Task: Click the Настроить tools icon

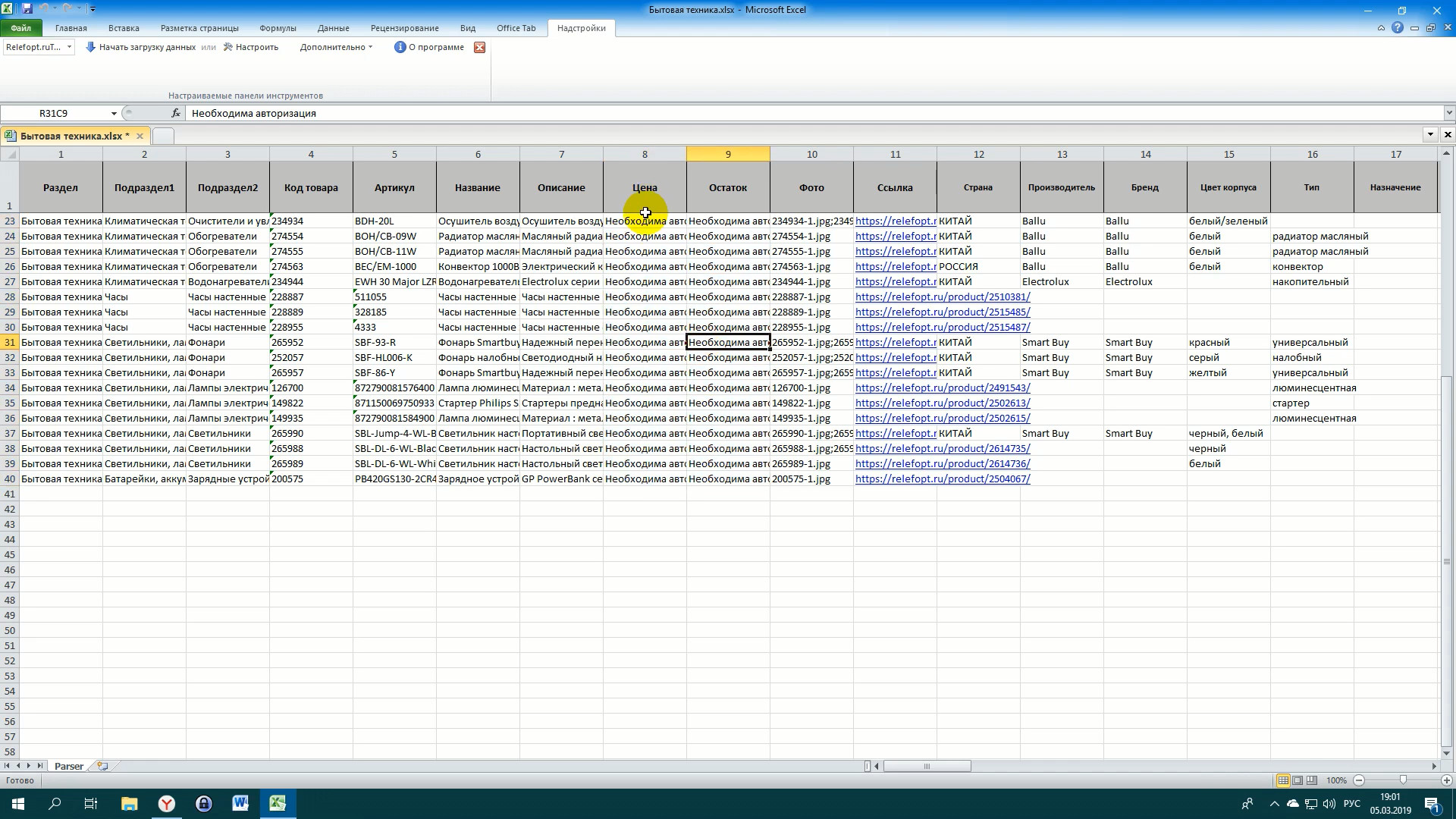Action: (x=228, y=47)
